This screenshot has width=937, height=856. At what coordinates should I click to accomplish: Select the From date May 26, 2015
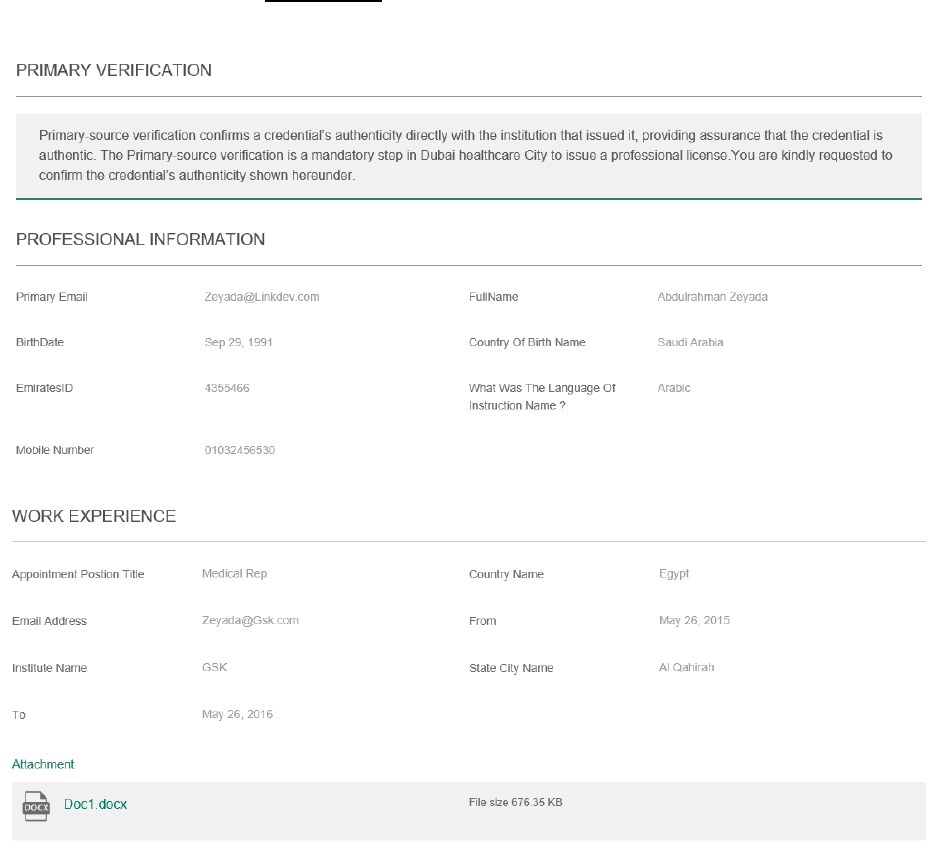[694, 620]
